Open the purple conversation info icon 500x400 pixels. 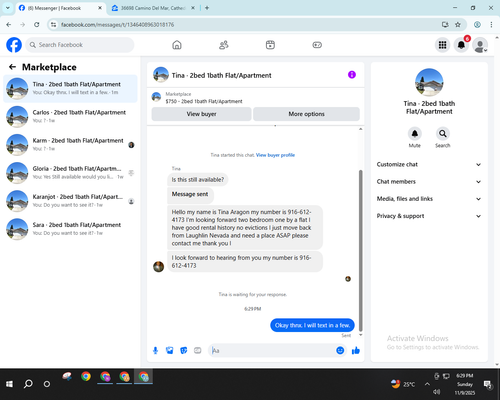click(352, 75)
